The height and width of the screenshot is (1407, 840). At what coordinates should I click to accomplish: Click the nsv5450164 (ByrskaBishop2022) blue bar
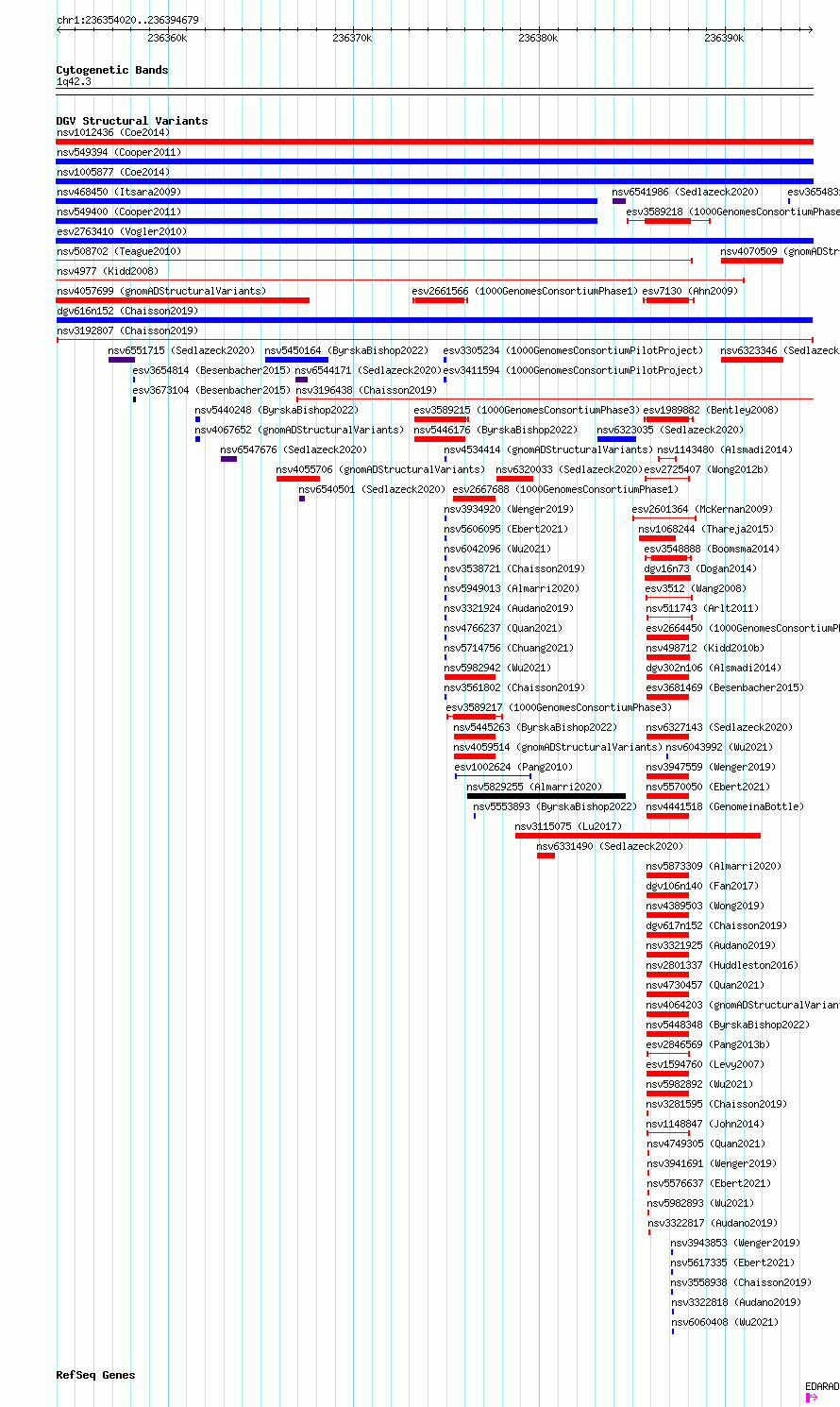(296, 360)
